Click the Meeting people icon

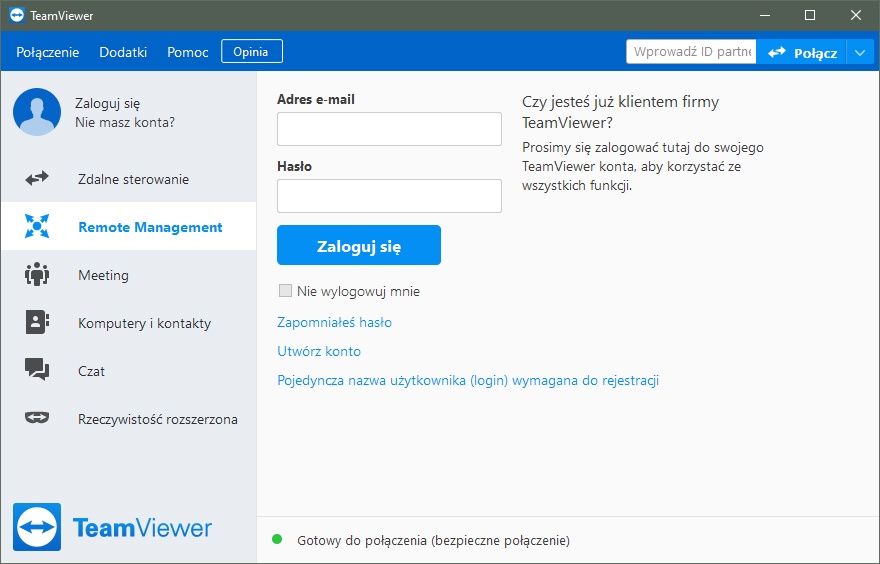(x=37, y=274)
